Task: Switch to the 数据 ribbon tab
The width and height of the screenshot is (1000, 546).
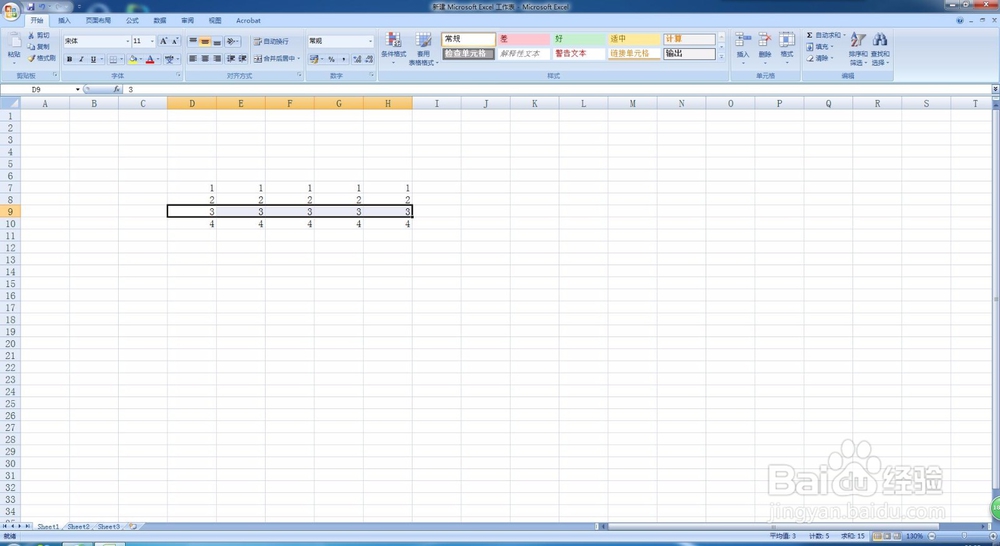Action: [160, 20]
